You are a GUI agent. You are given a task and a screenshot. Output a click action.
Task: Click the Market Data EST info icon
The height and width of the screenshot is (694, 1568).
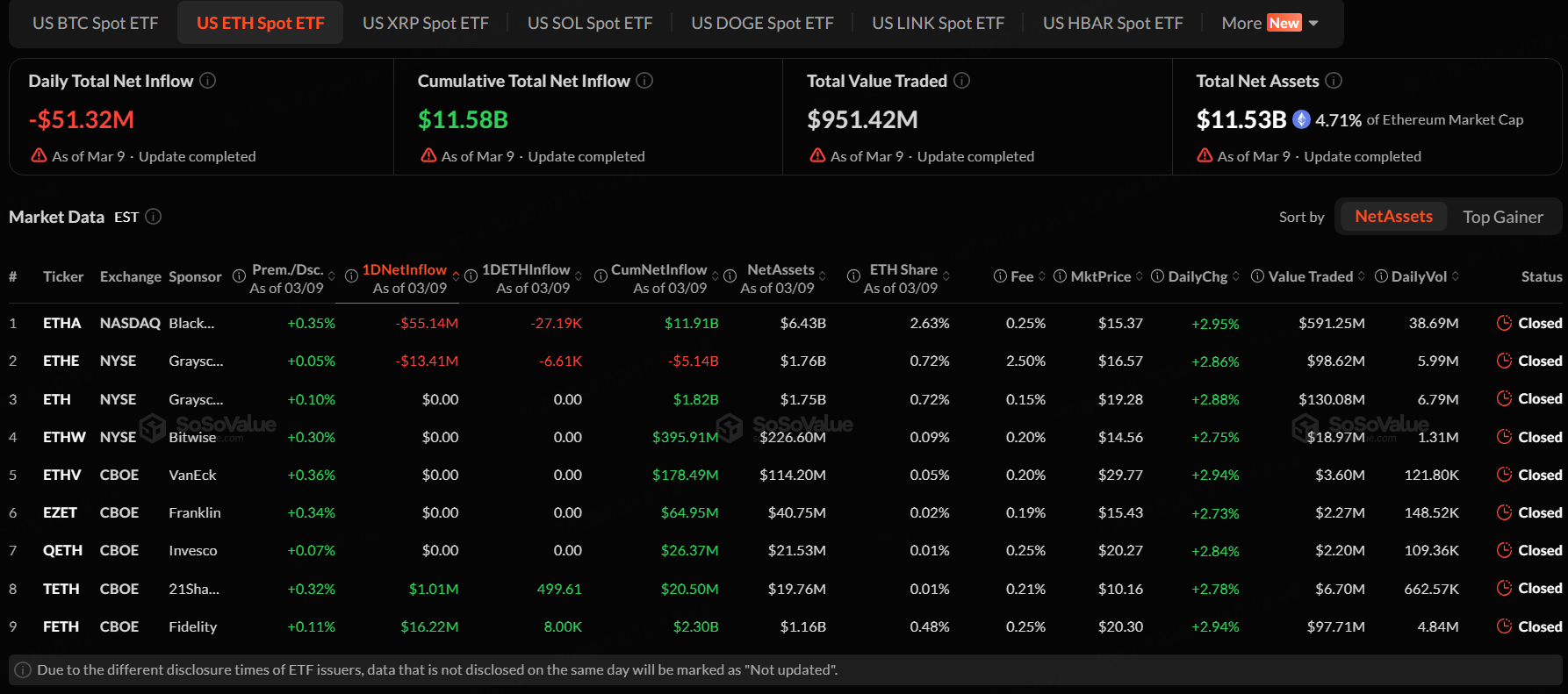[x=154, y=217]
